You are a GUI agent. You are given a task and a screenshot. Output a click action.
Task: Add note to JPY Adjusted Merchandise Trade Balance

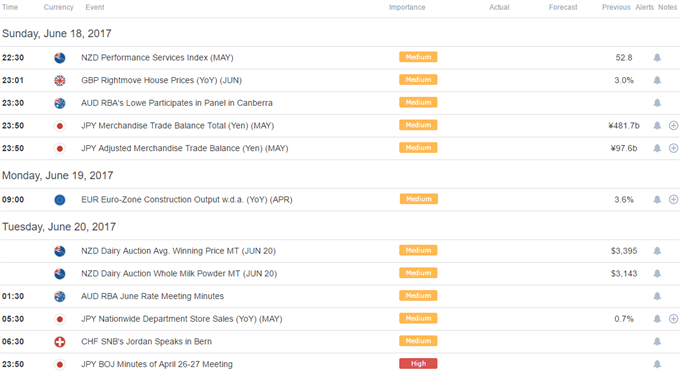pyautogui.click(x=673, y=148)
